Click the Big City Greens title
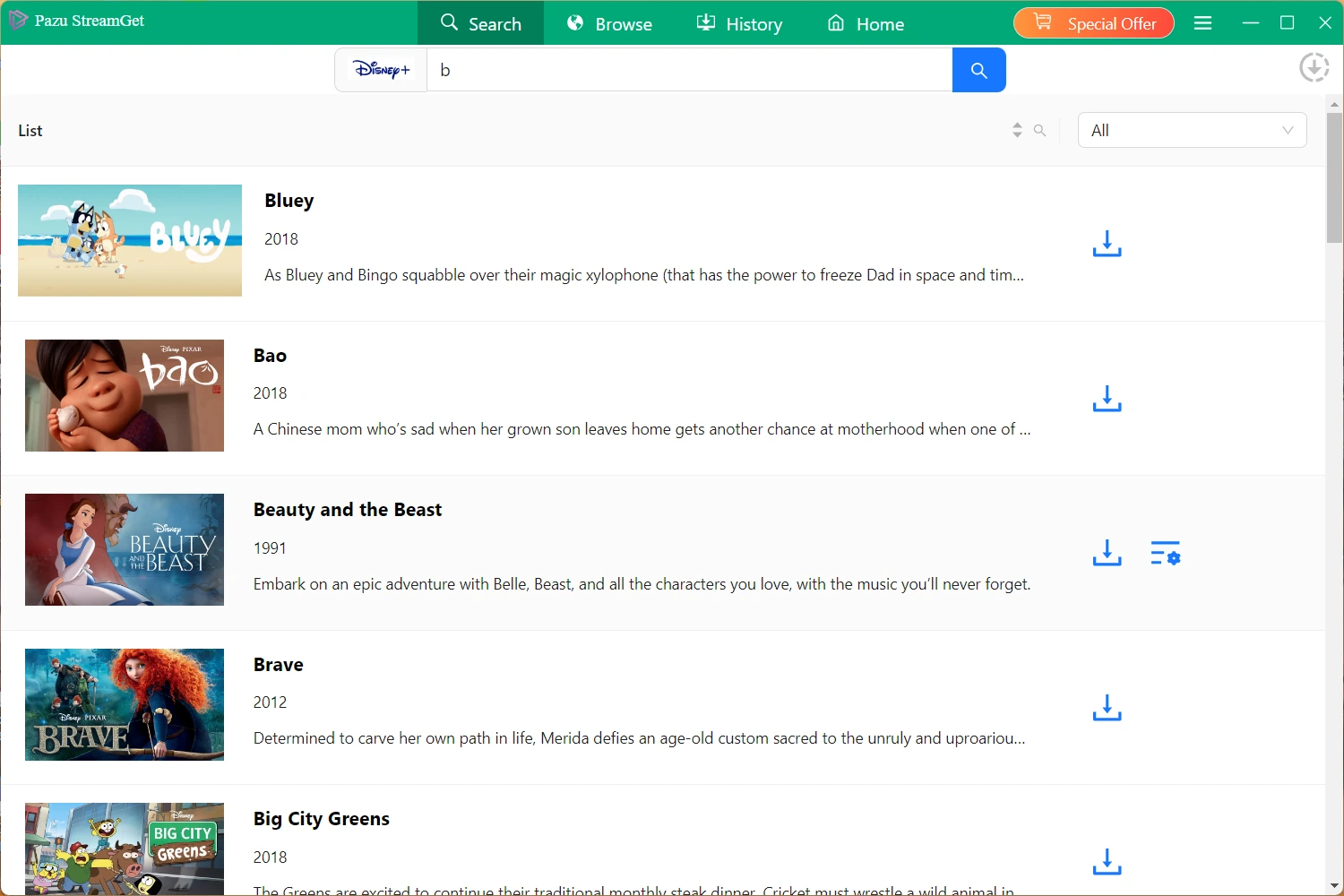The image size is (1344, 896). [322, 819]
